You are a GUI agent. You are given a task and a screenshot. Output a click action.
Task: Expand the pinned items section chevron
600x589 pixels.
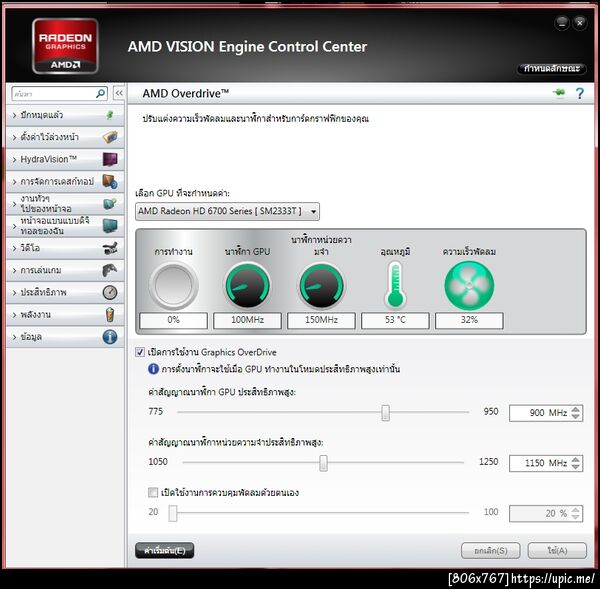[14, 115]
